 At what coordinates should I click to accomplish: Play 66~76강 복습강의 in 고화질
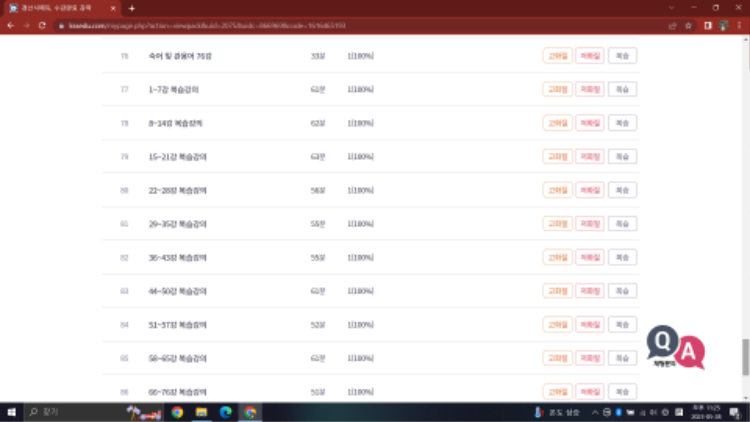(x=557, y=392)
